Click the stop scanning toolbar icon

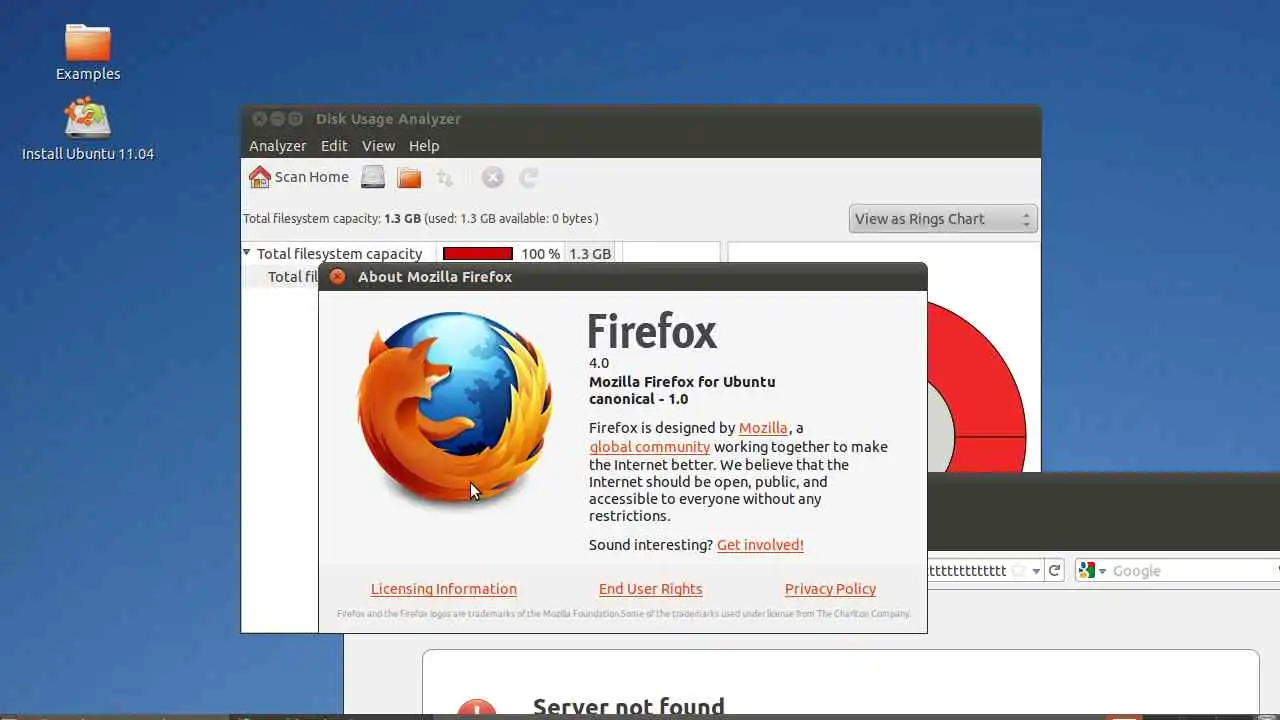[492, 177]
